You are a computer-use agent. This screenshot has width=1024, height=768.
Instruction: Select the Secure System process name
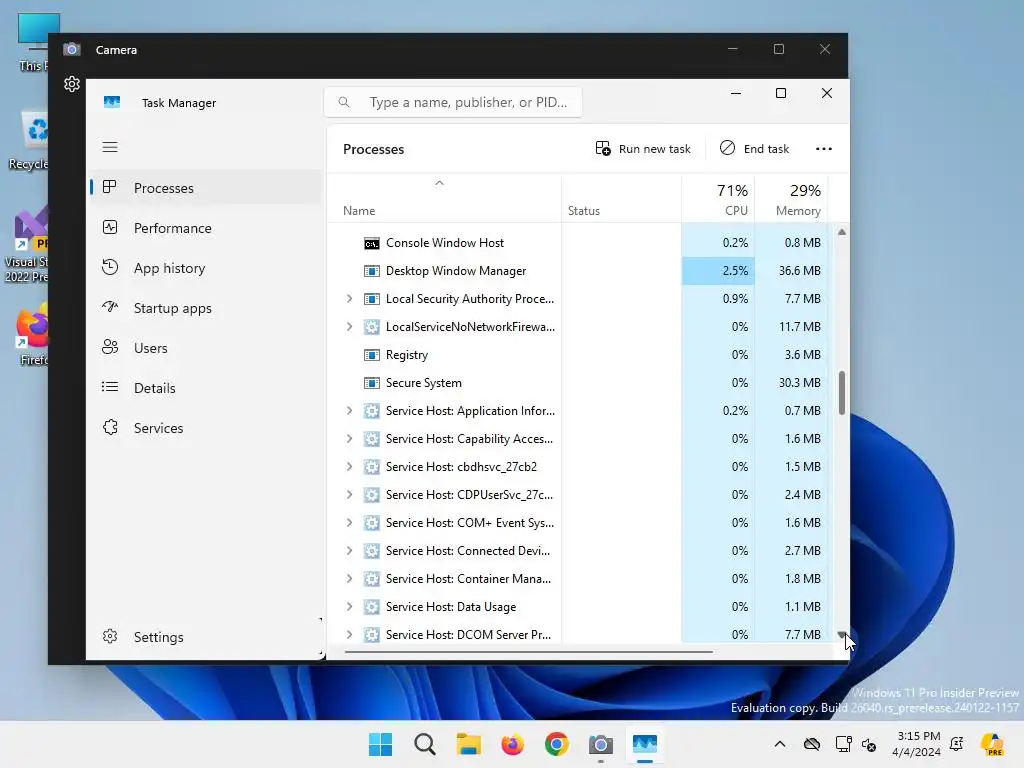coord(423,383)
